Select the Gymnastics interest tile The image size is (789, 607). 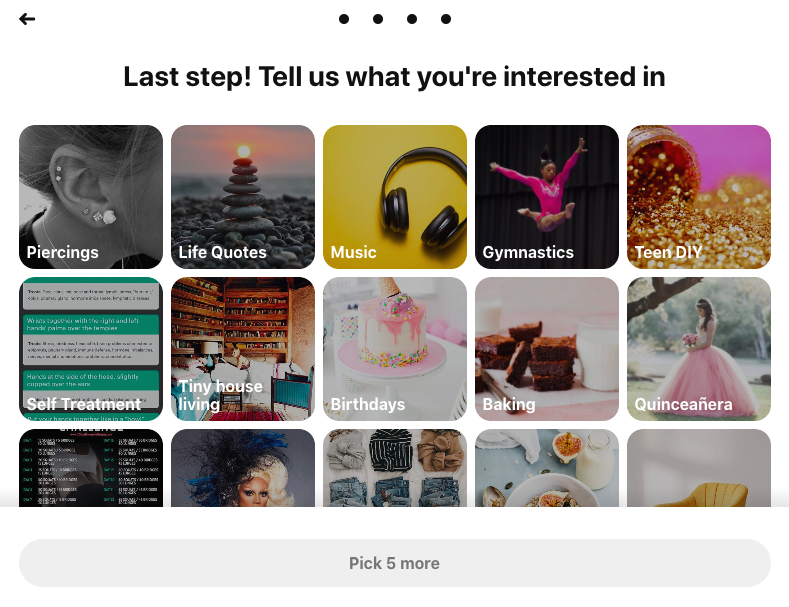coord(547,197)
